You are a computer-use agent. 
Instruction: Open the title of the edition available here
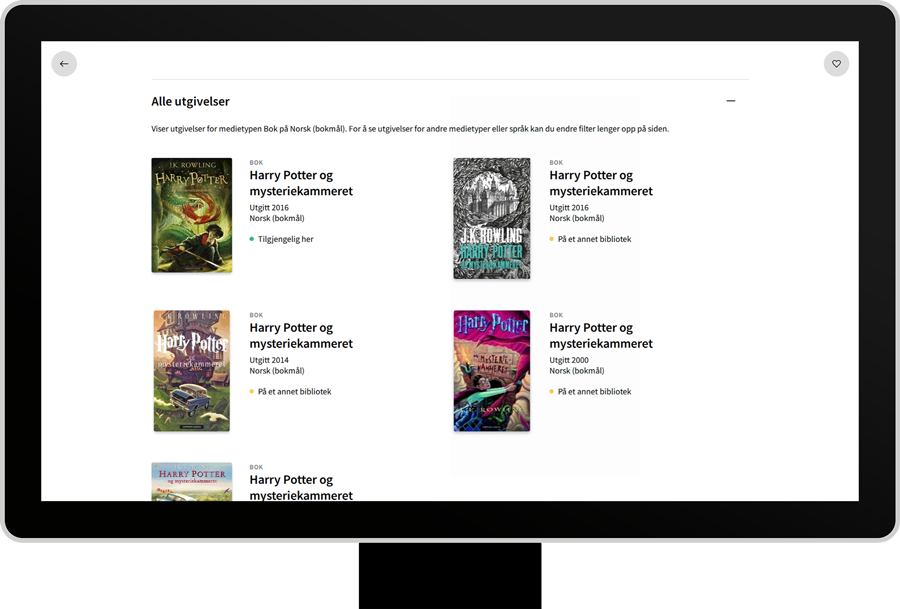pyautogui.click(x=300, y=183)
